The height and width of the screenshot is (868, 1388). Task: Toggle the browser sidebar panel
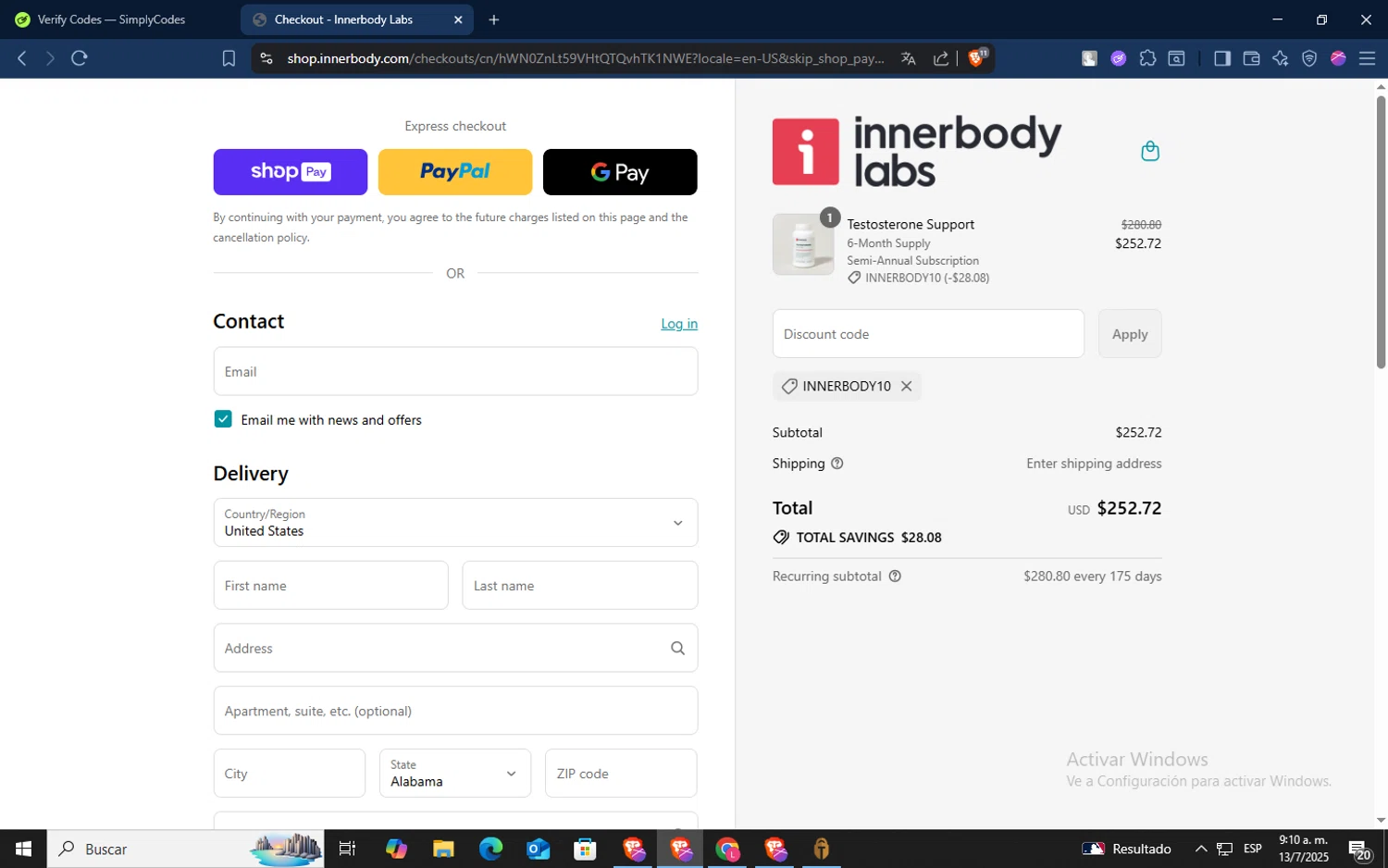1222,58
